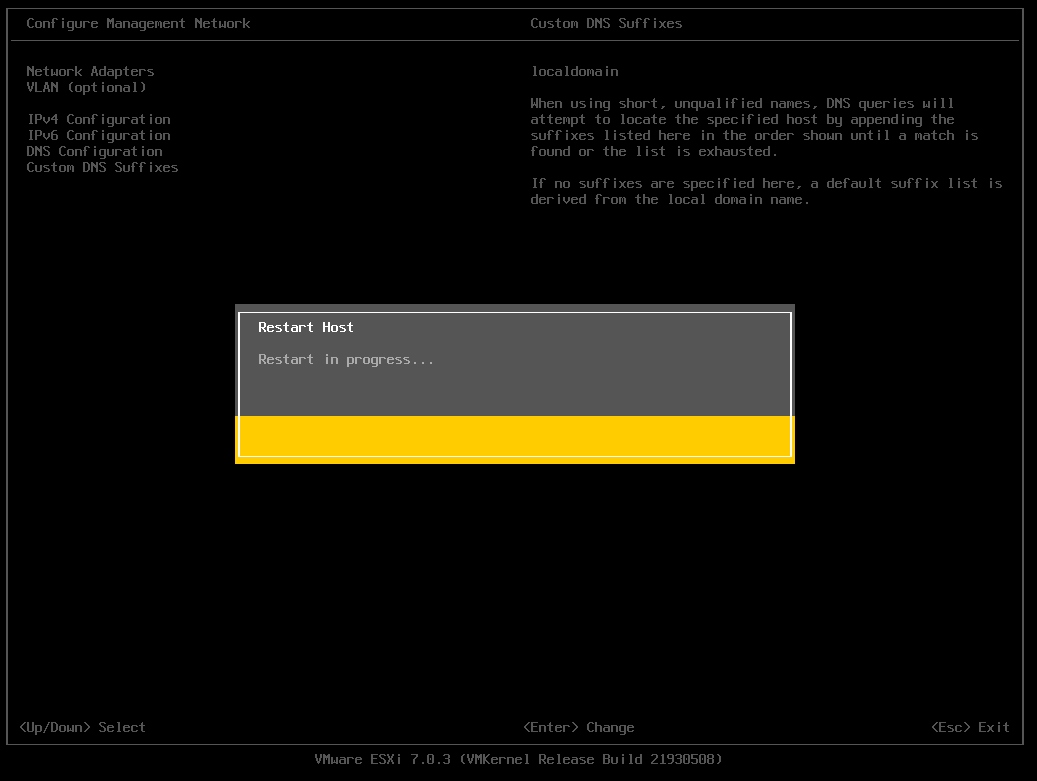Click the Enter Change hint
Viewport: 1037px width, 781px height.
(578, 727)
